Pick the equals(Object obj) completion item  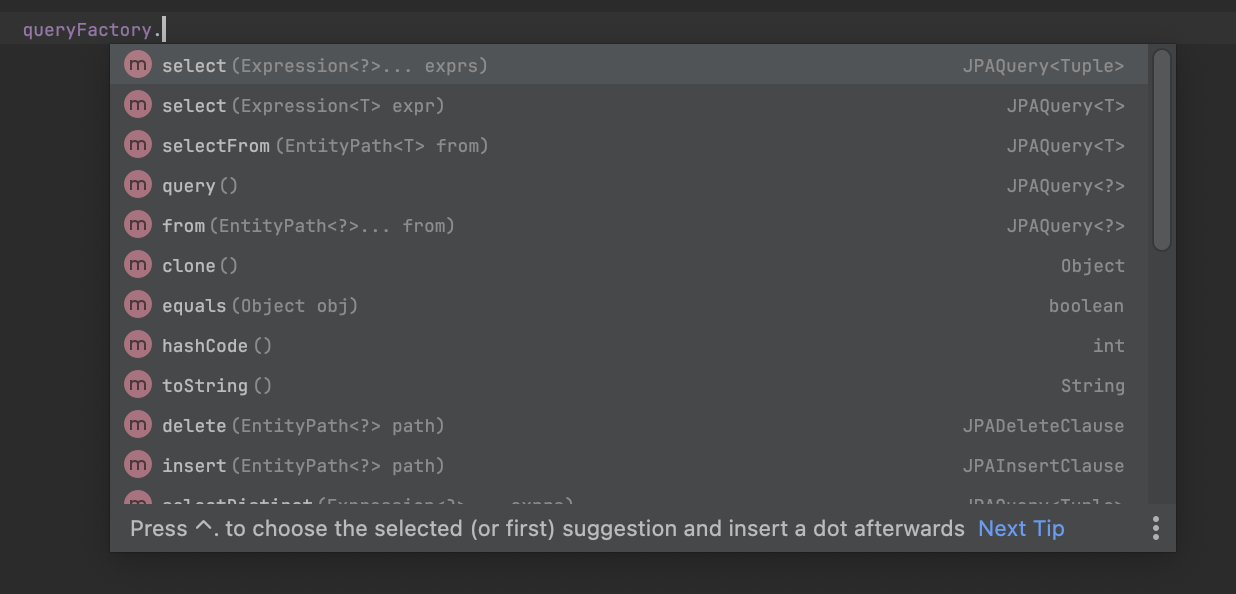629,305
